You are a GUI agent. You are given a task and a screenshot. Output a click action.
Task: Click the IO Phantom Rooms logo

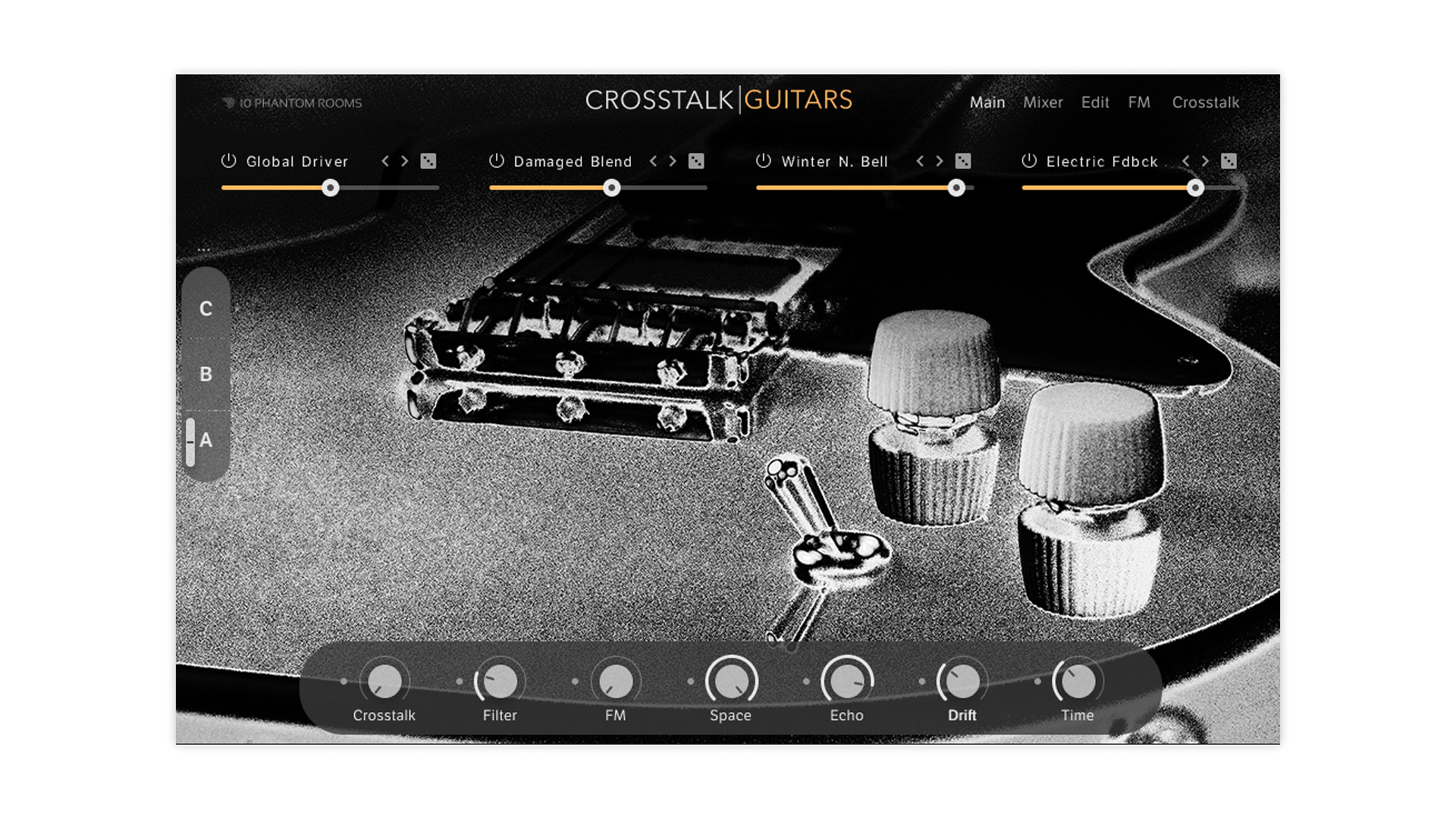[x=292, y=103]
